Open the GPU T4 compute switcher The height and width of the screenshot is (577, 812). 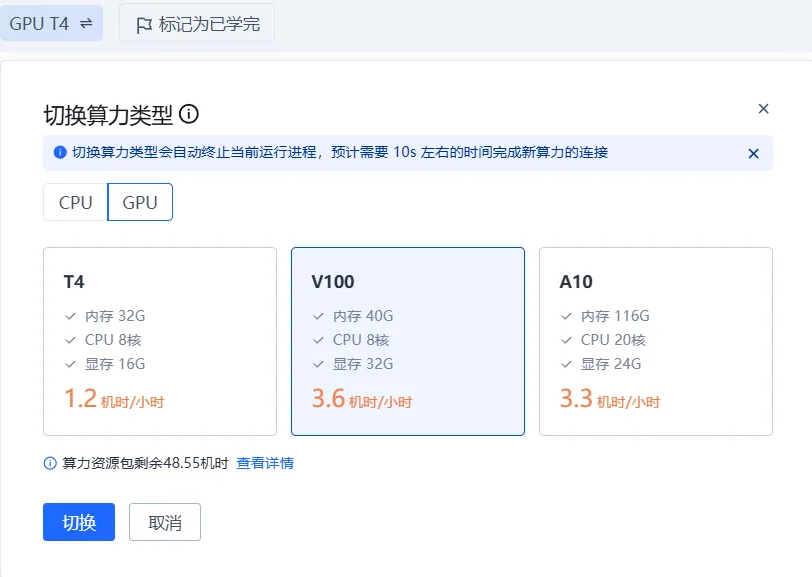tap(51, 23)
